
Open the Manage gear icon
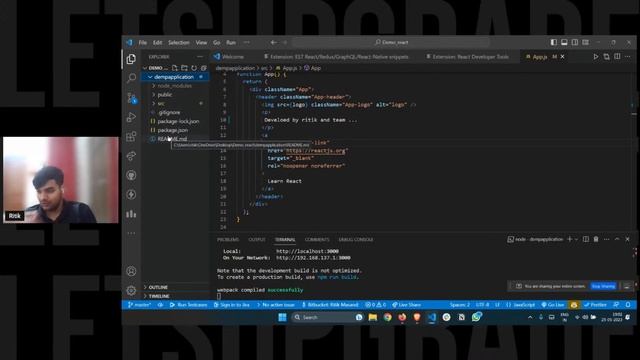click(131, 290)
